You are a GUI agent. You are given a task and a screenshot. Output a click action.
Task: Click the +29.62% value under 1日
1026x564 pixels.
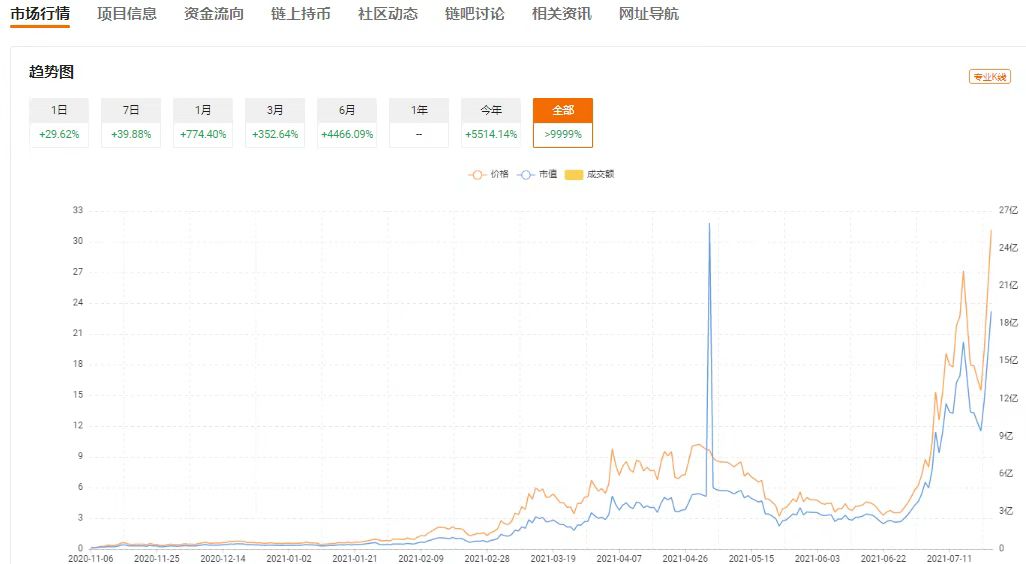(59, 134)
